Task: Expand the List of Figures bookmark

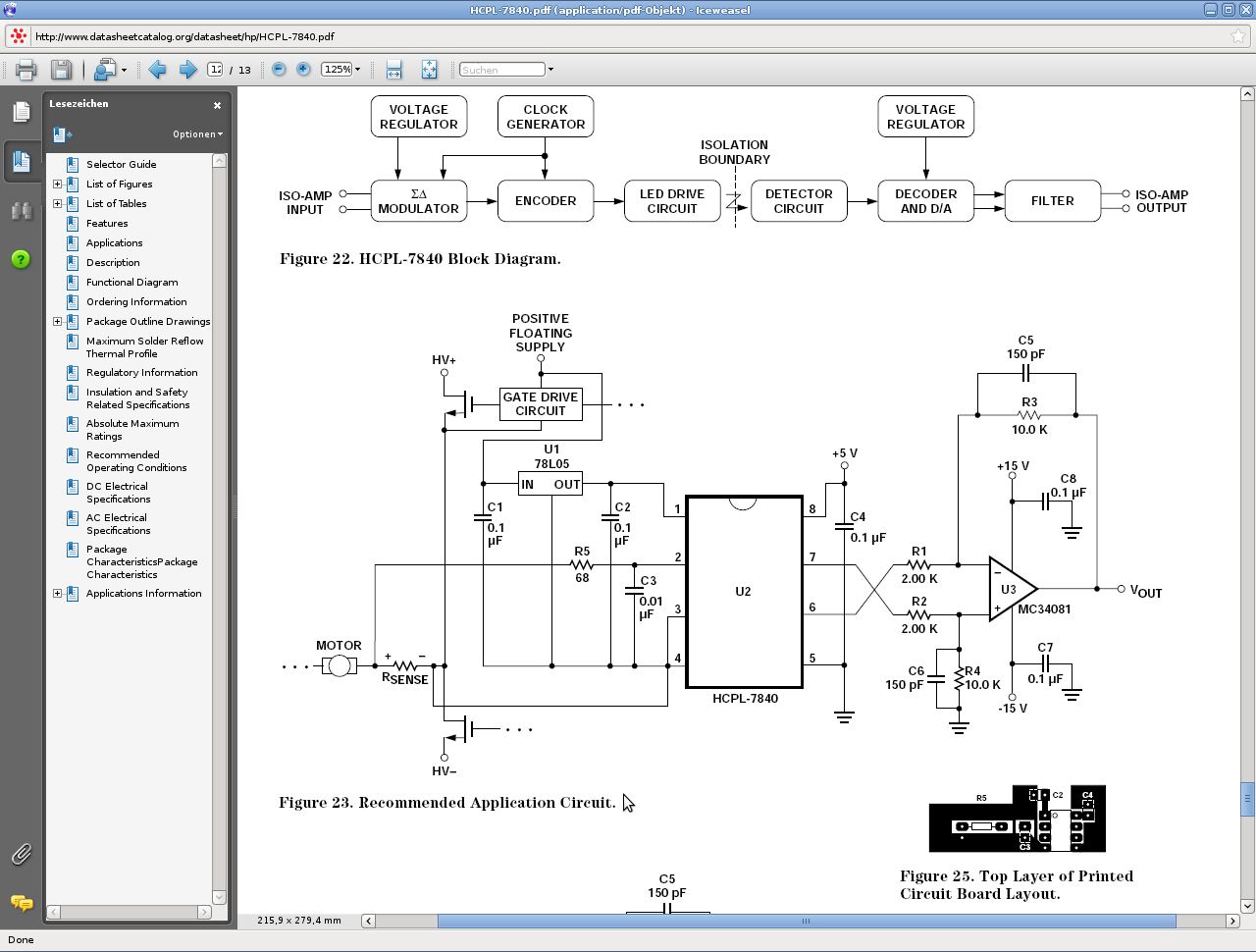Action: click(57, 185)
